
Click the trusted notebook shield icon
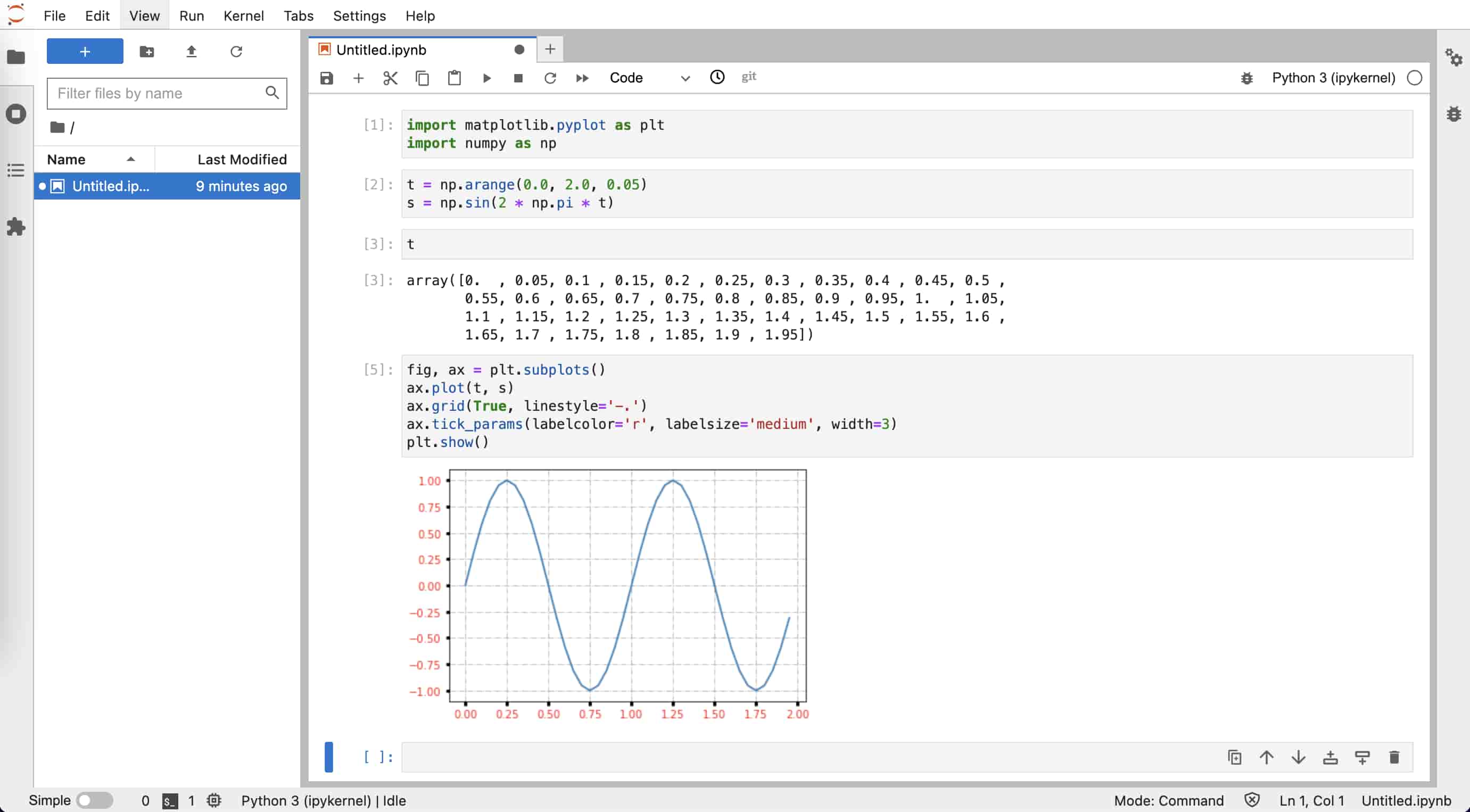pos(1252,800)
